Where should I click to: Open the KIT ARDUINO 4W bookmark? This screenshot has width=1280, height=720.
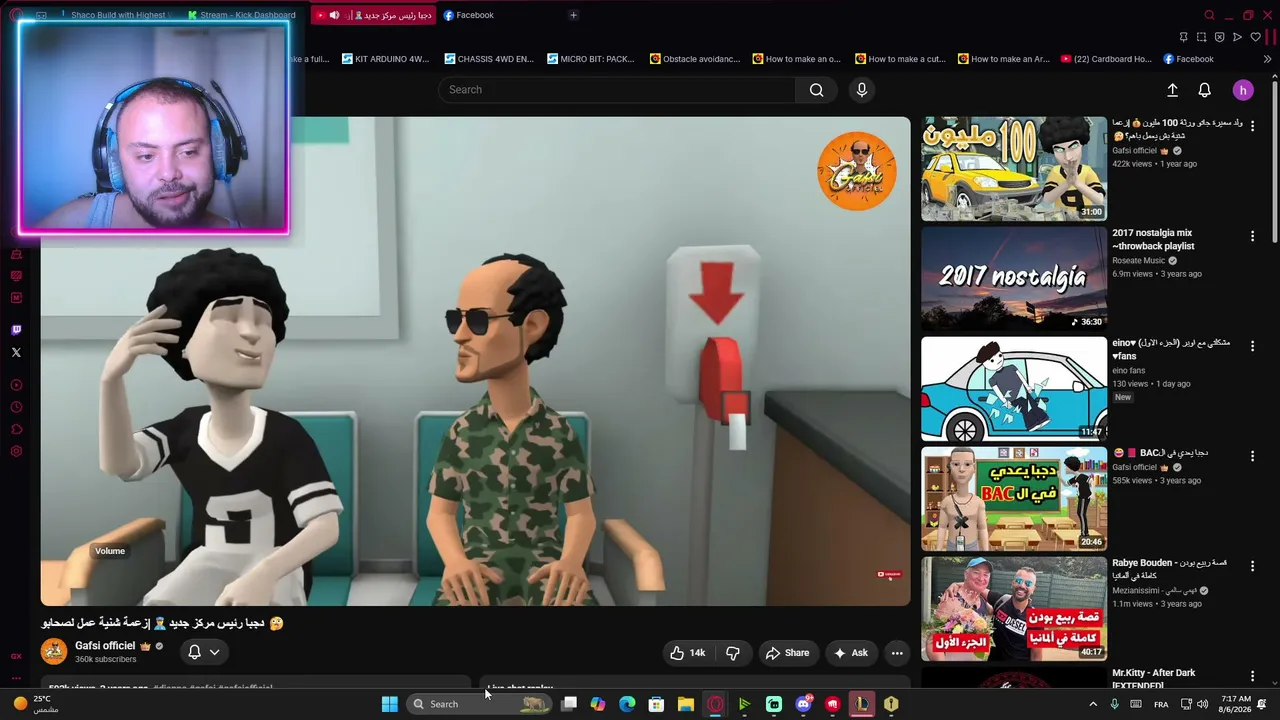tap(385, 59)
